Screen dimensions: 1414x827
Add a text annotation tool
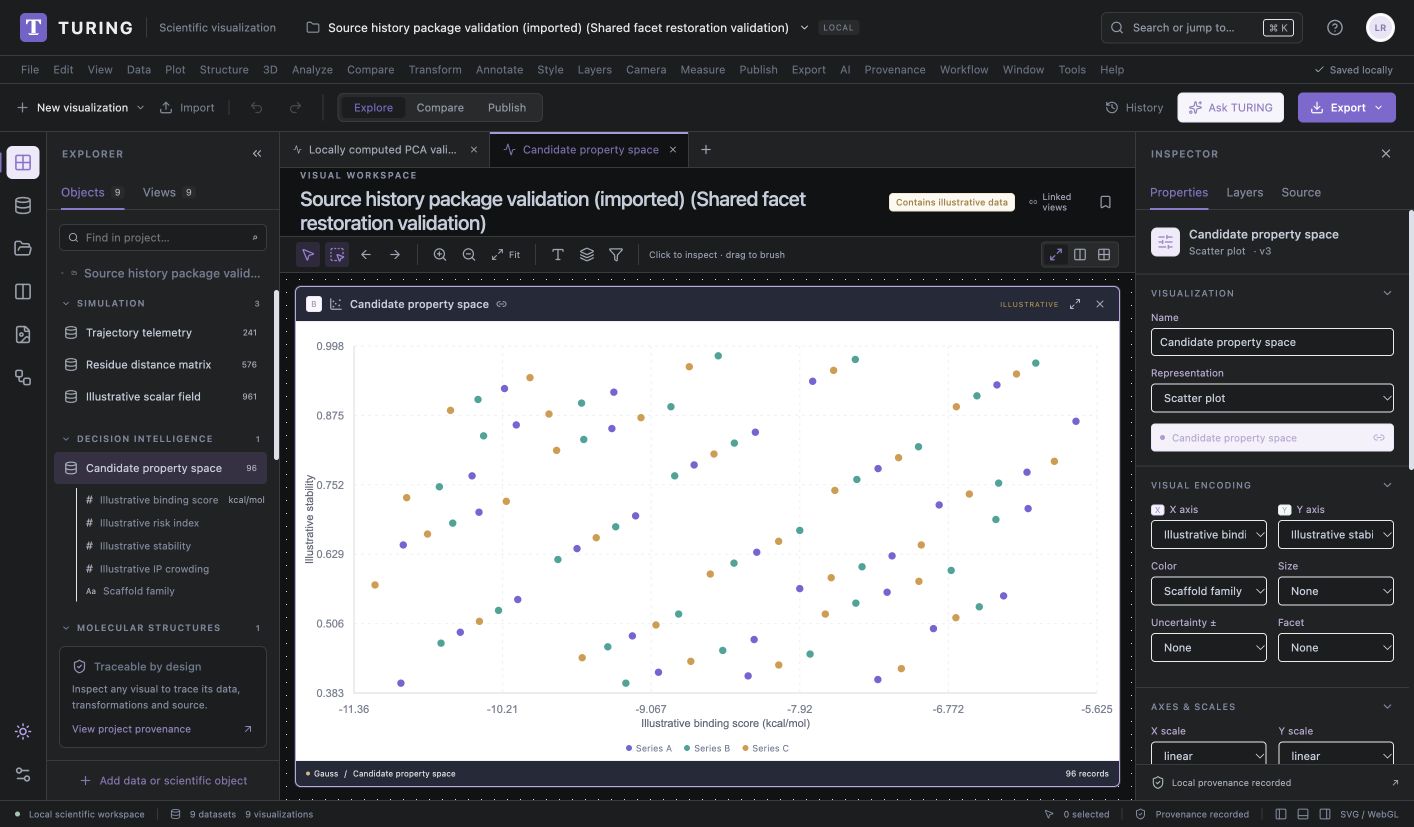(x=558, y=255)
